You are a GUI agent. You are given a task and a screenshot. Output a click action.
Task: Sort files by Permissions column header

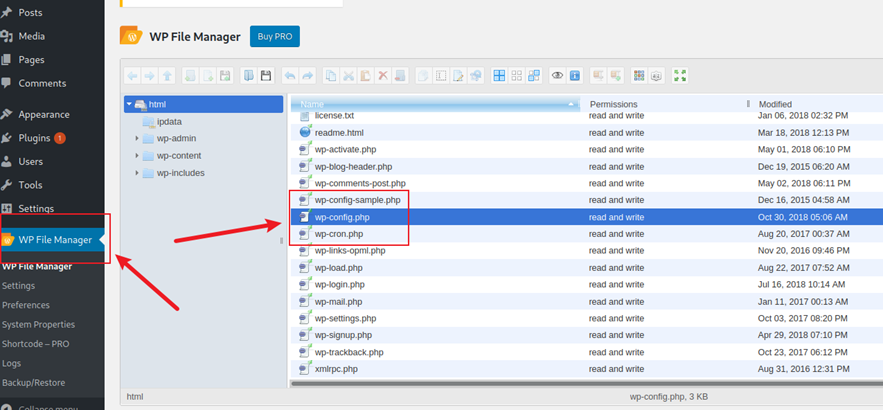(666, 104)
